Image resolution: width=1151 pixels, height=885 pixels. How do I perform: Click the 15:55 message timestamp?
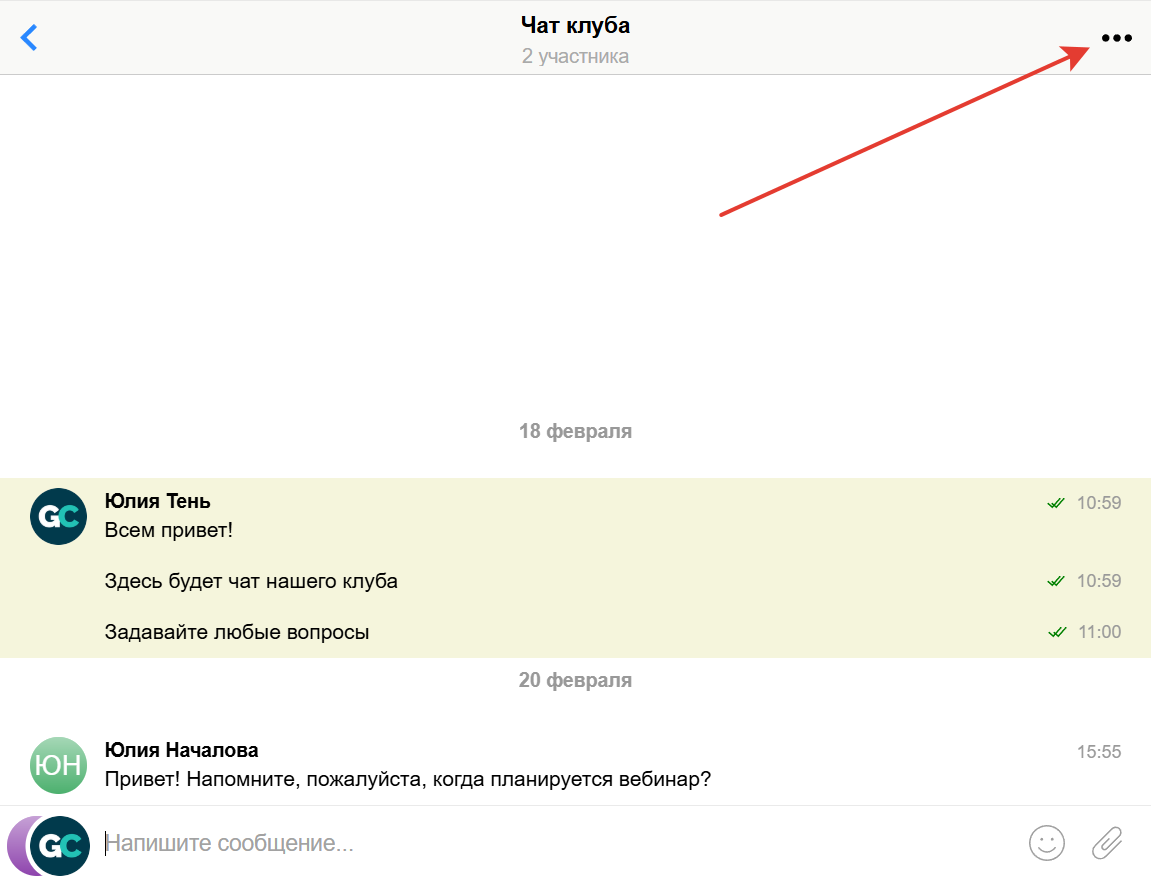coord(1098,752)
